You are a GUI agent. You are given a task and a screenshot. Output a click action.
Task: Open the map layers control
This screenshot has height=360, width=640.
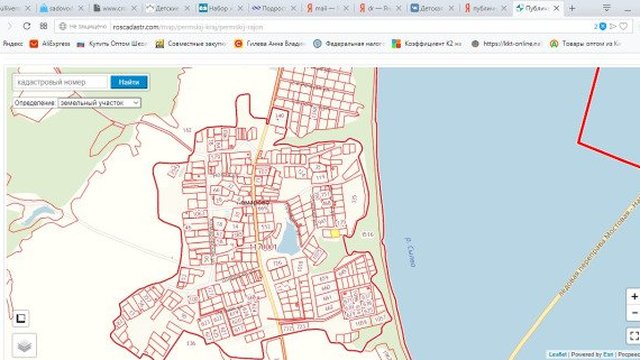tap(24, 346)
